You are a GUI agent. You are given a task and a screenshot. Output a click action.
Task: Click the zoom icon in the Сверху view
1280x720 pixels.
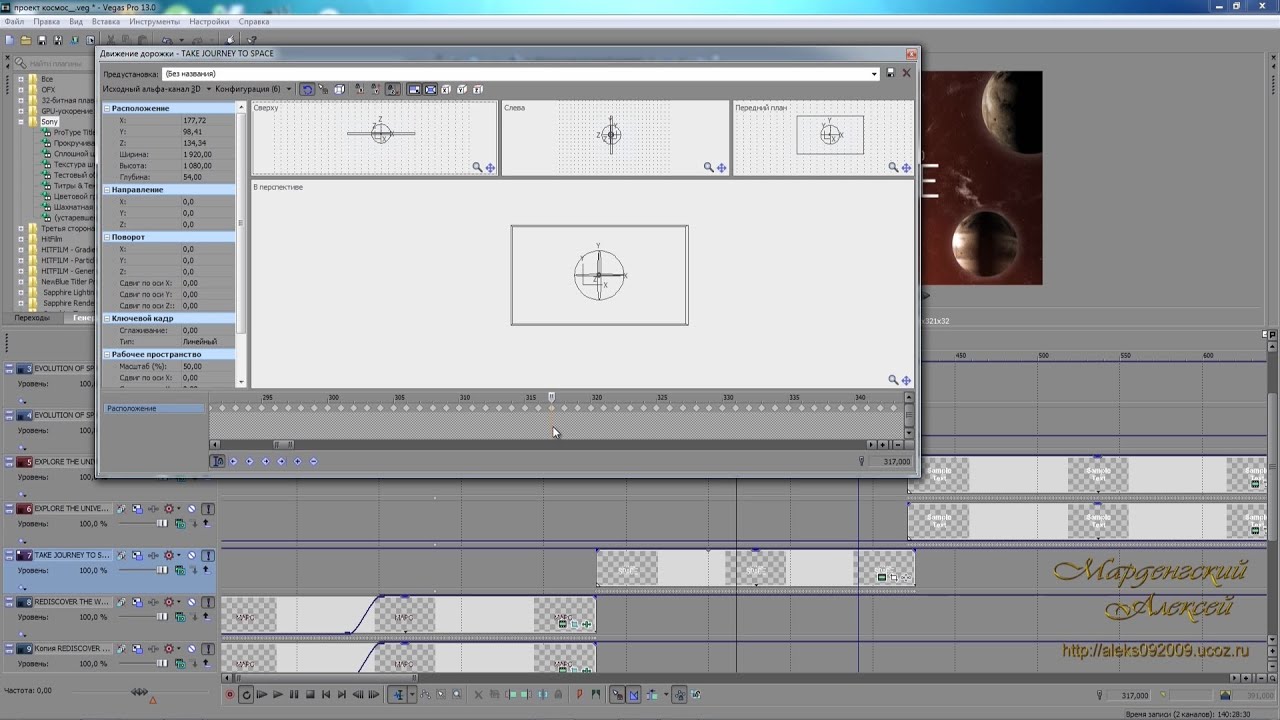477,168
